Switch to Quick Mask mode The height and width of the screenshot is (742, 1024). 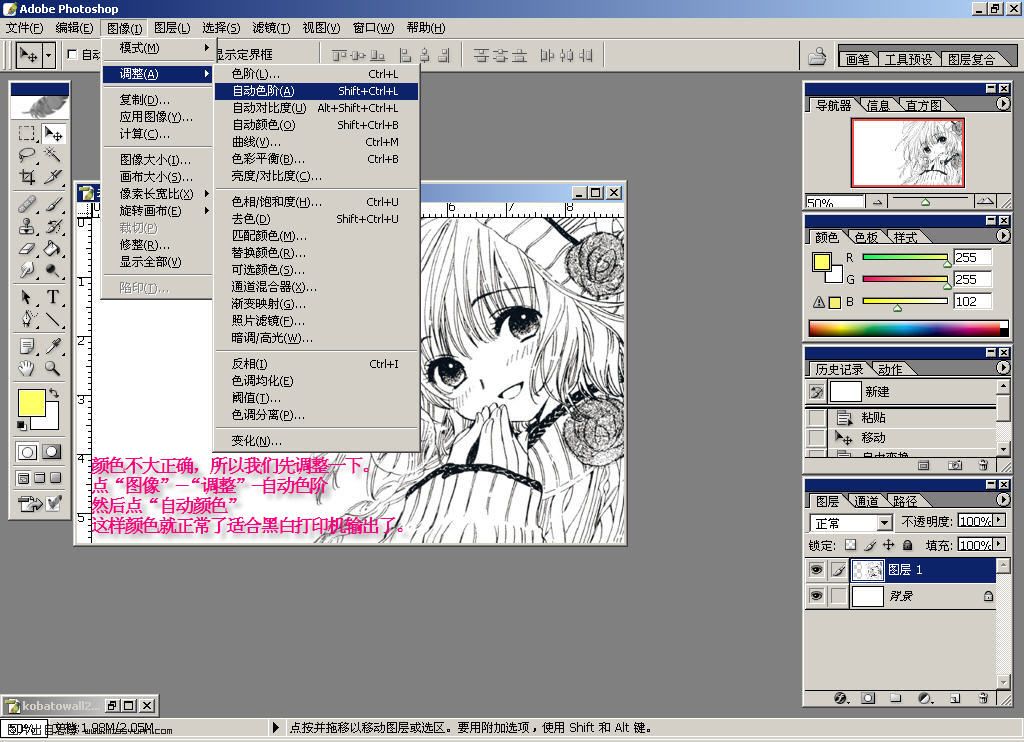point(52,451)
